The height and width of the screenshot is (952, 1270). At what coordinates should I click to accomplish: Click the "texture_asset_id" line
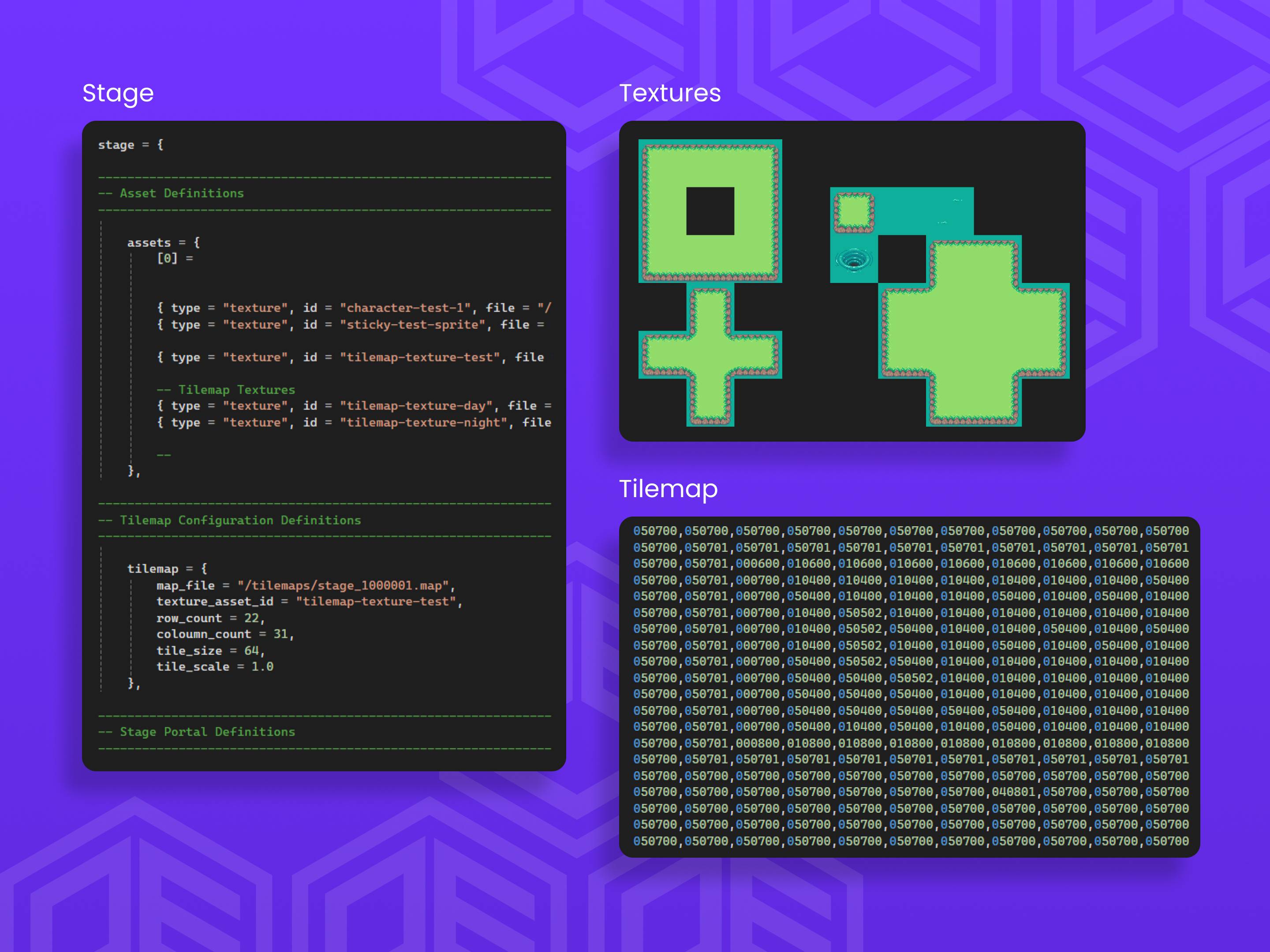point(310,601)
